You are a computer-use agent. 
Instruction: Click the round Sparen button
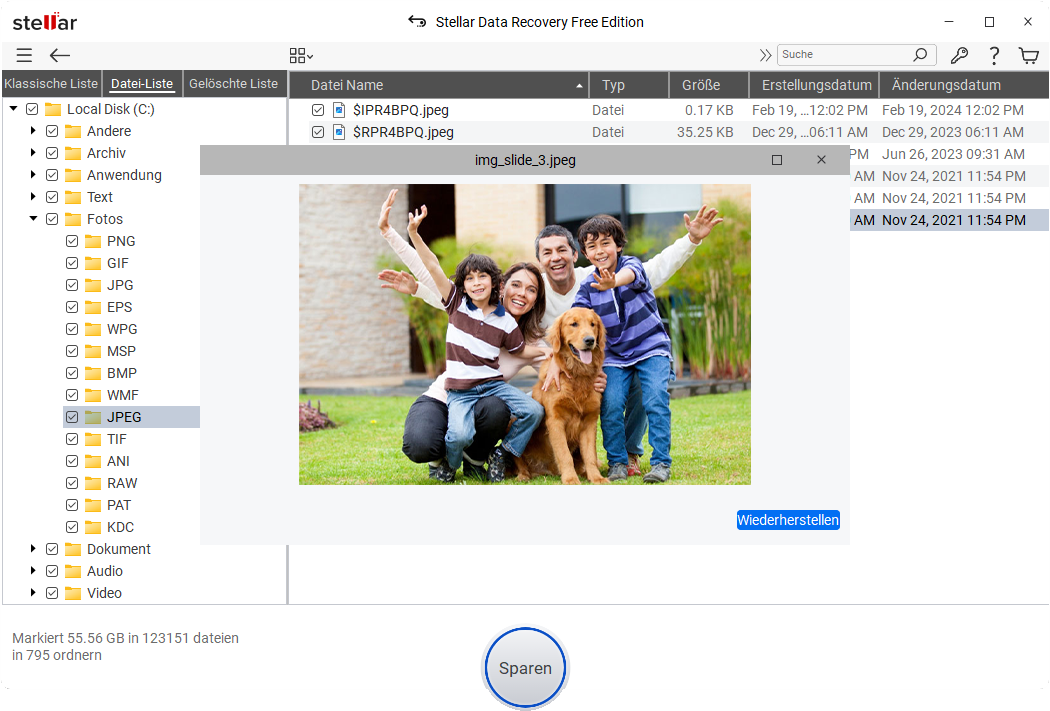point(525,668)
